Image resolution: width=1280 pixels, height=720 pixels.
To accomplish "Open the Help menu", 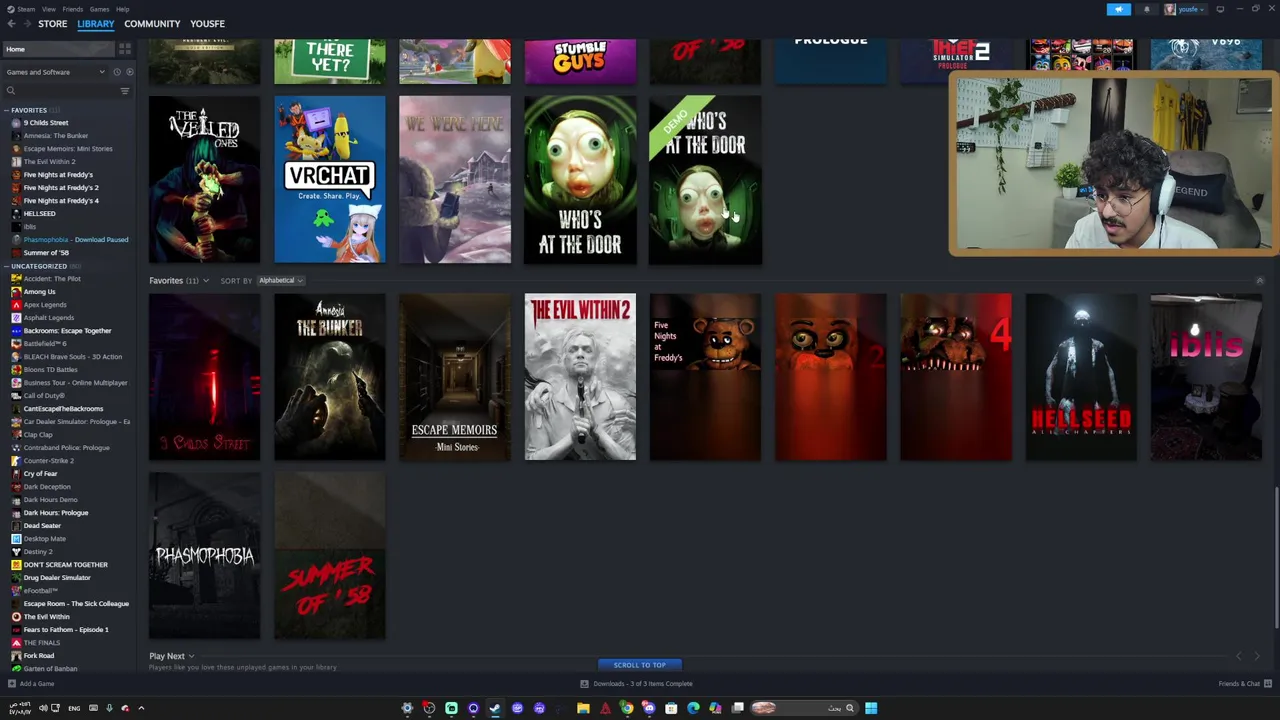I will [122, 9].
